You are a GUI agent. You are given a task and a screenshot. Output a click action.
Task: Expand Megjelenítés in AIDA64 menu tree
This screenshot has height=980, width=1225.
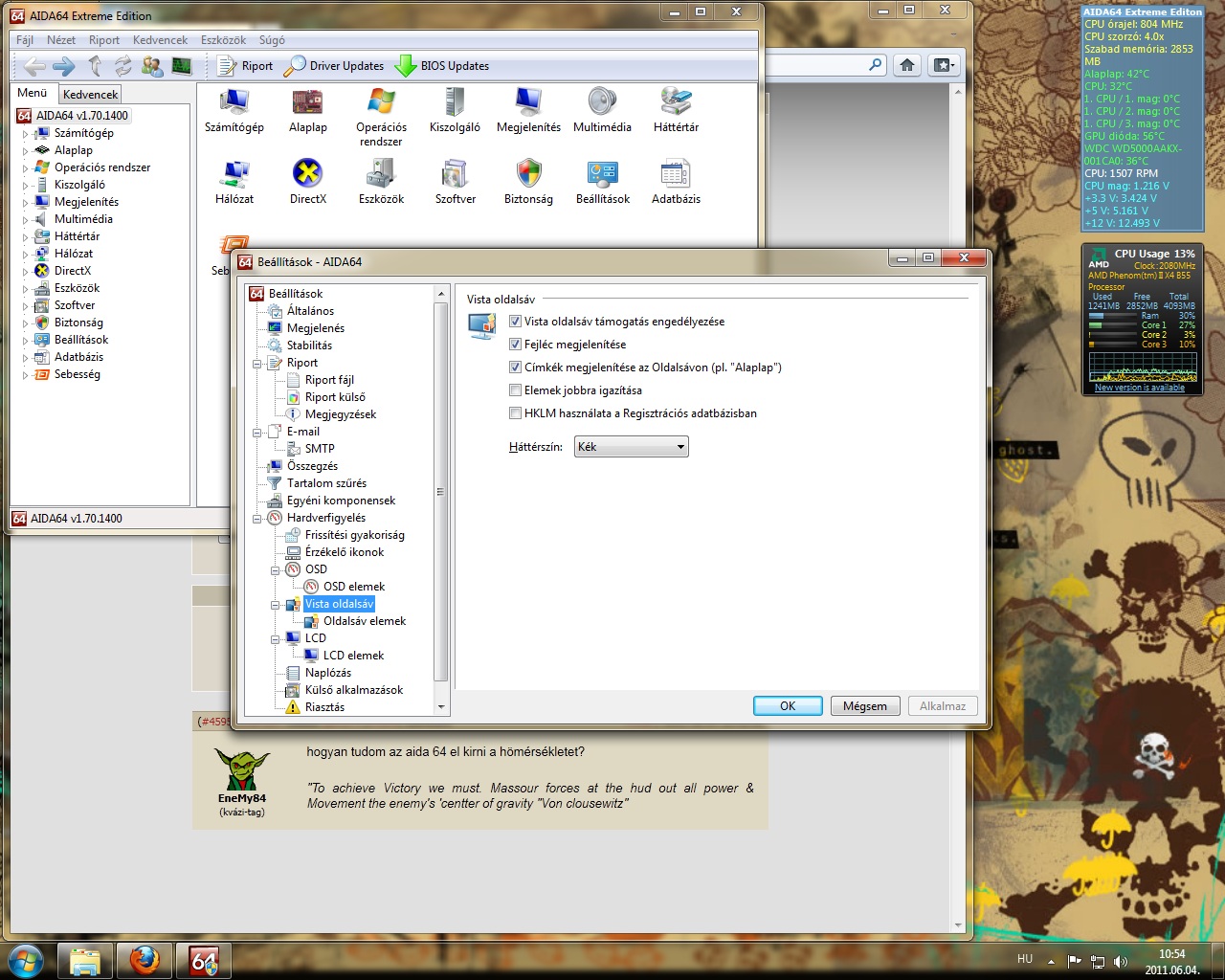click(x=26, y=203)
